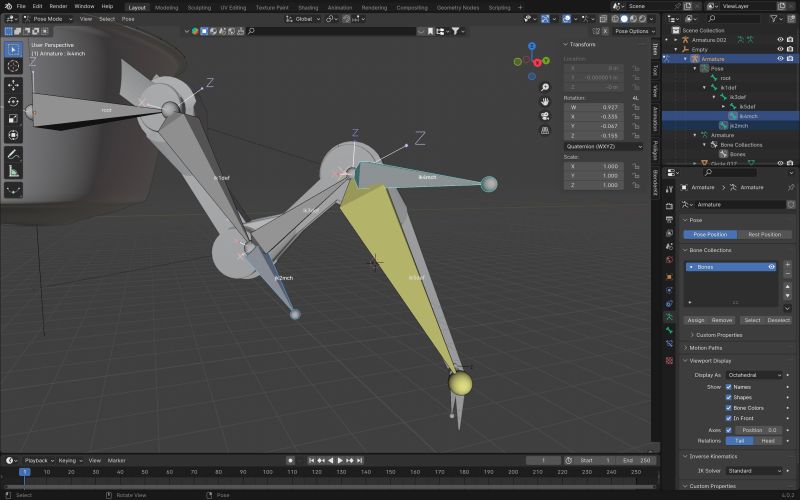Switch to Modeling workspace tab

point(166,8)
